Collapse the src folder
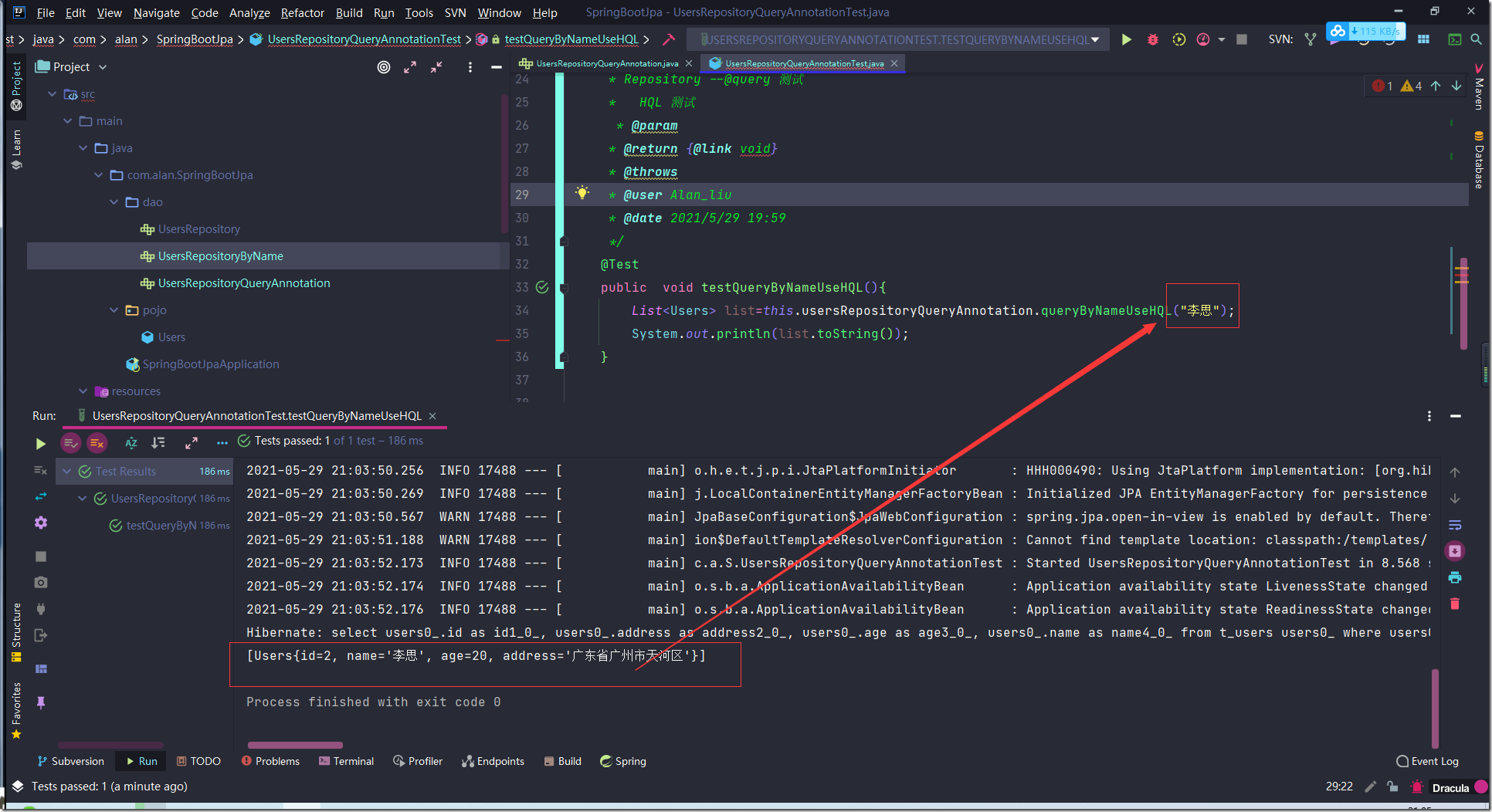 tap(53, 94)
